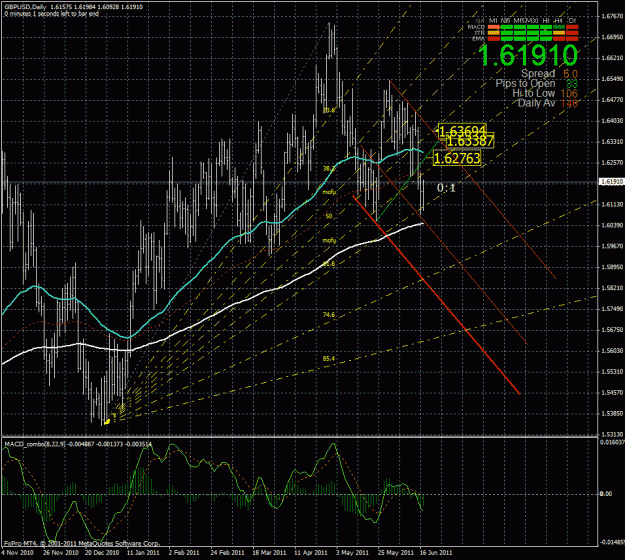625x560 pixels.
Task: Click the 26 Nov 2010 date label
Action: pyautogui.click(x=61, y=553)
